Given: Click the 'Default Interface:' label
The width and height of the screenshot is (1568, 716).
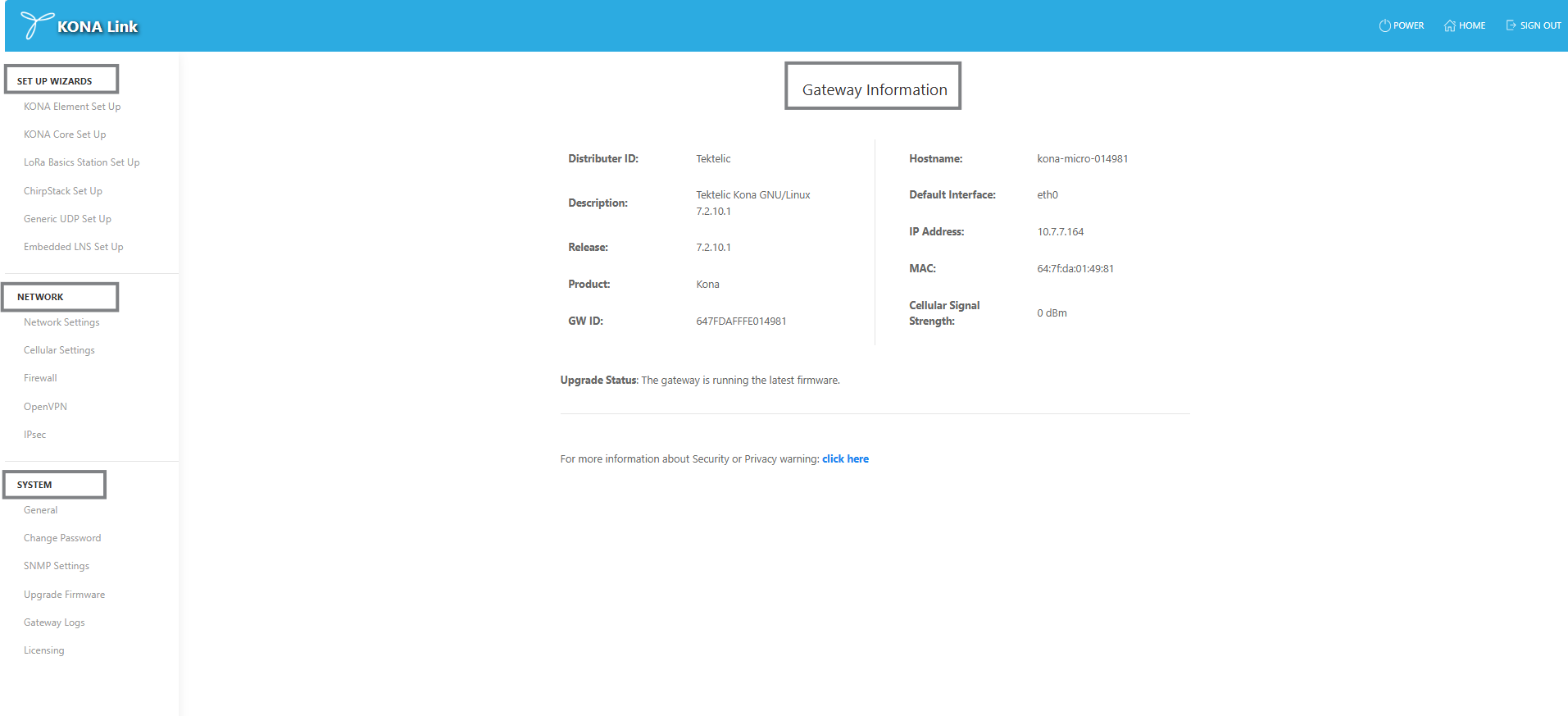Looking at the screenshot, I should (x=952, y=195).
